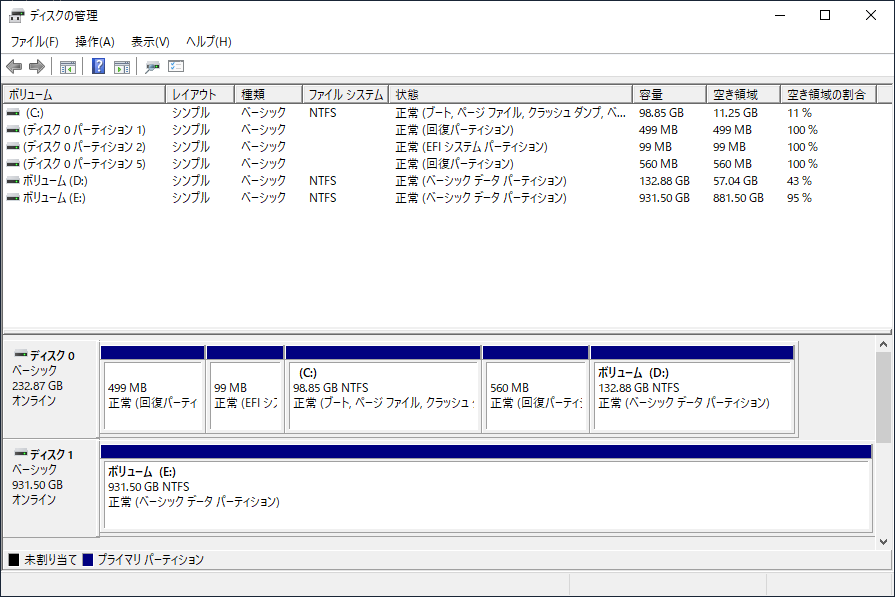Click drive icon of ディスク 0 パーティション 5 row
The width and height of the screenshot is (895, 597).
pos(13,164)
